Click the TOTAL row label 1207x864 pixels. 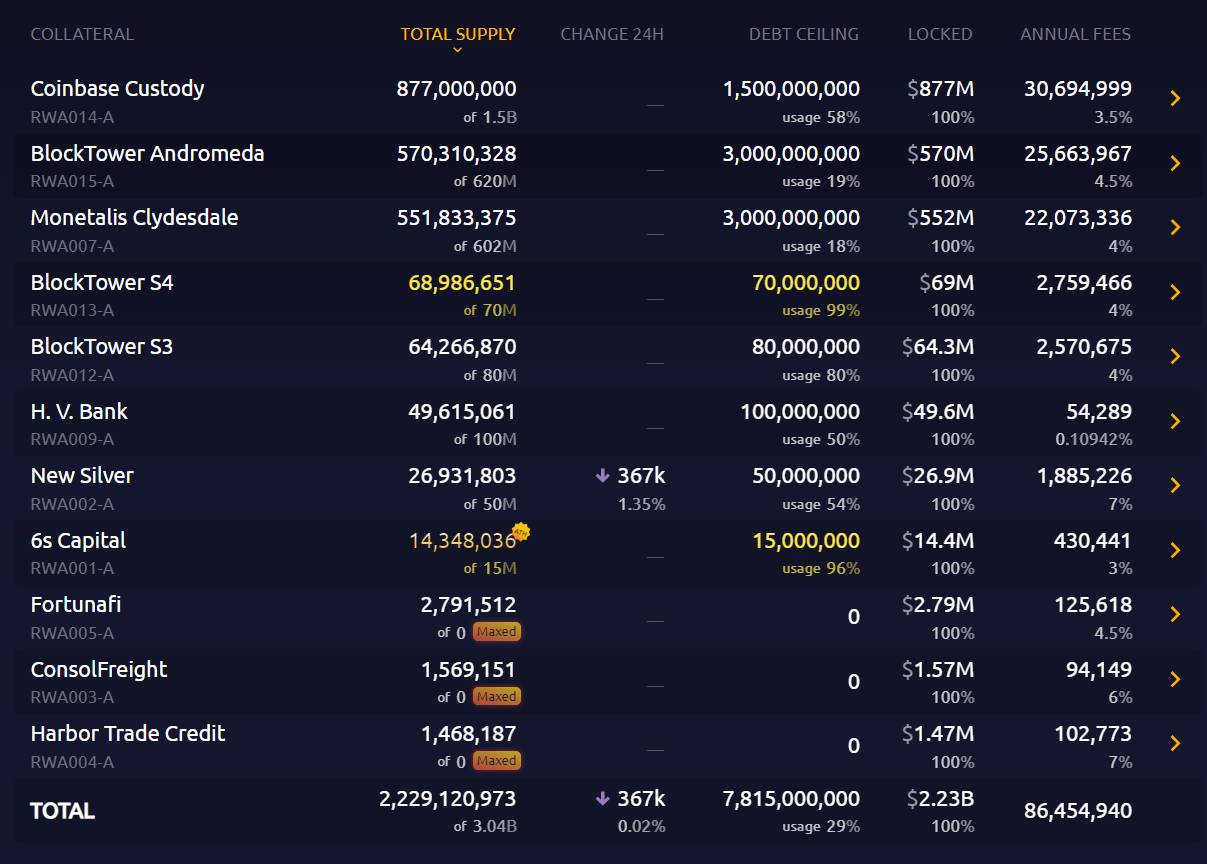(63, 811)
